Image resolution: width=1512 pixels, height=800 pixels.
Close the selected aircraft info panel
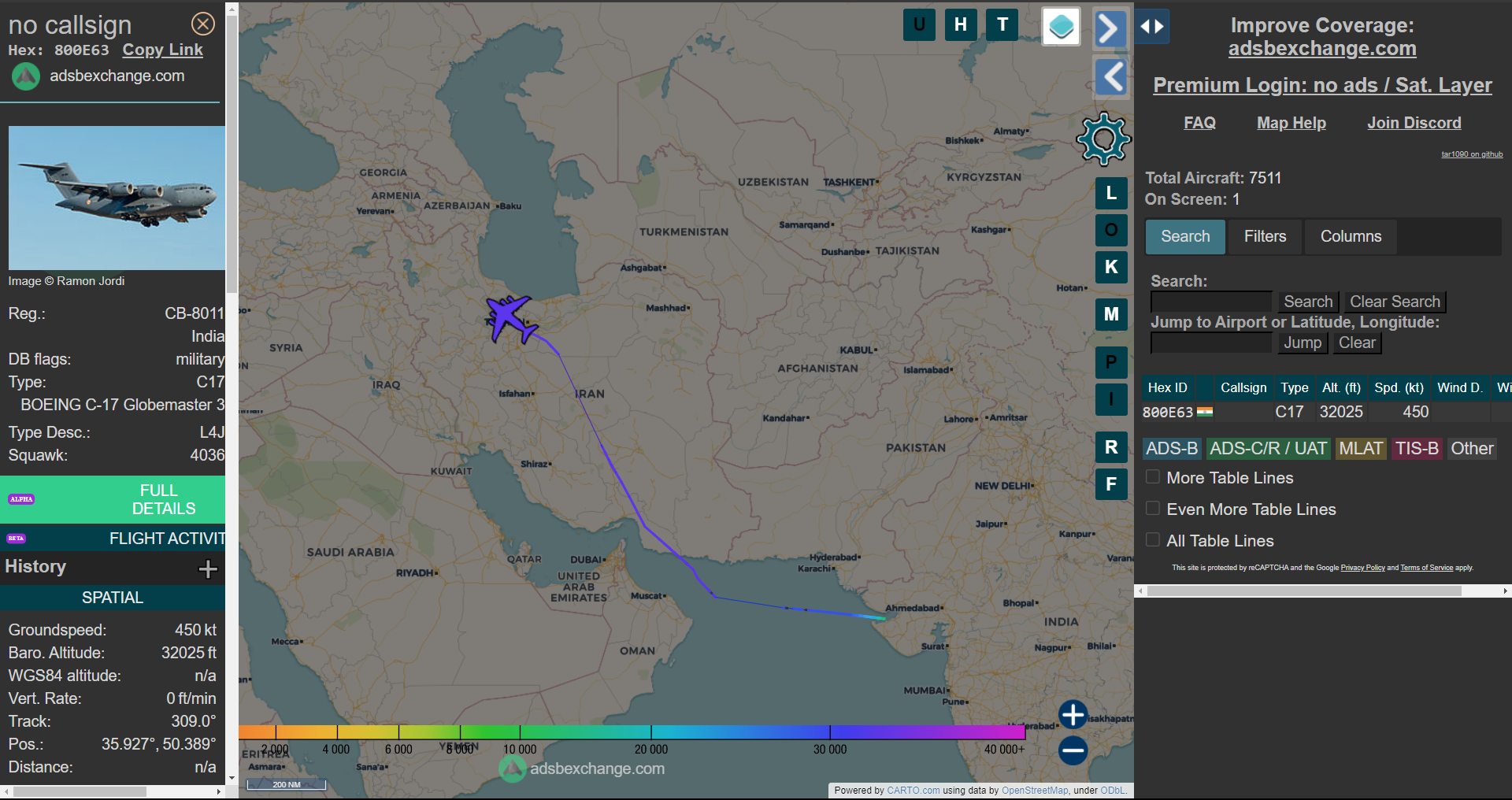[x=203, y=24]
